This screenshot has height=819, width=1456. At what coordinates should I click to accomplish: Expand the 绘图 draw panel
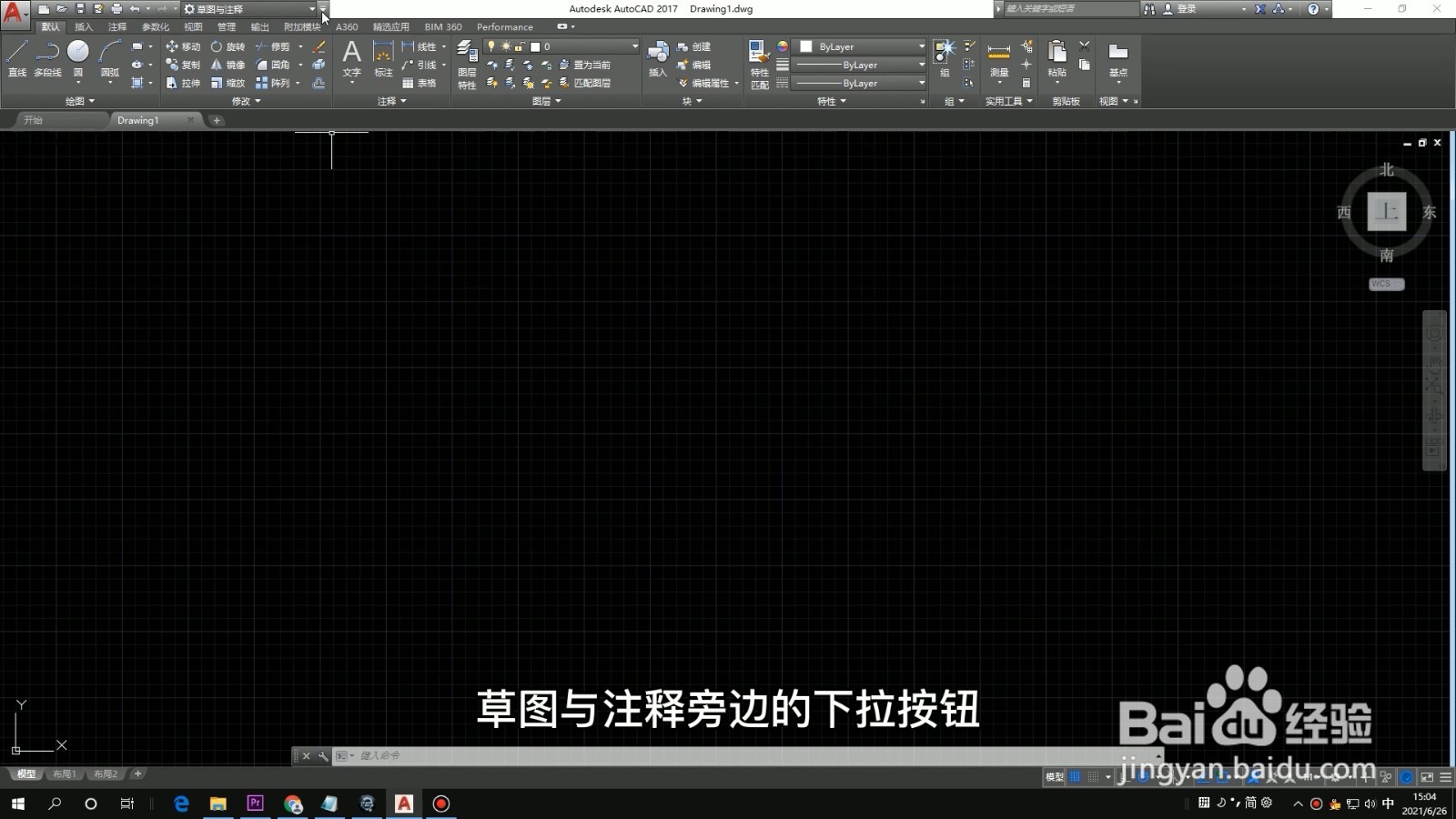pos(80,101)
